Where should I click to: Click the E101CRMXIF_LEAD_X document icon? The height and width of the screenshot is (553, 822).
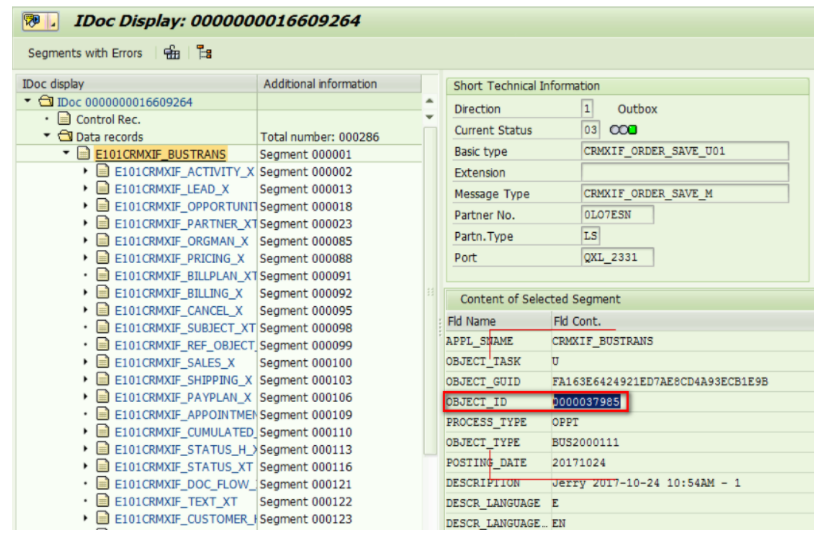coord(103,188)
